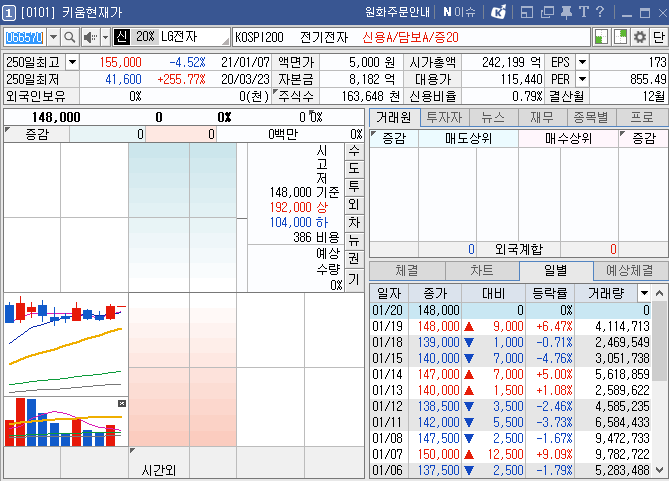Open help with the question mark icon

(x=599, y=12)
